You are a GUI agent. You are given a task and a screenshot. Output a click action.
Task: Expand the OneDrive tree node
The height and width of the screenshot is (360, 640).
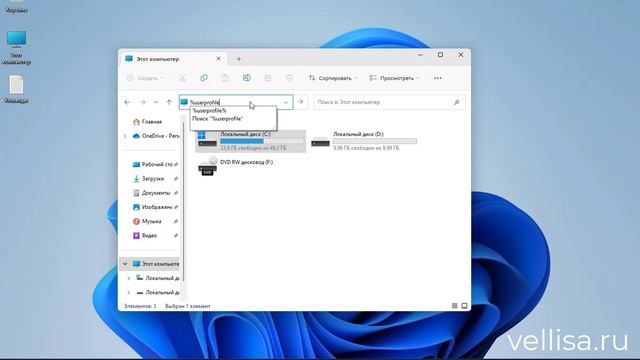(125, 136)
